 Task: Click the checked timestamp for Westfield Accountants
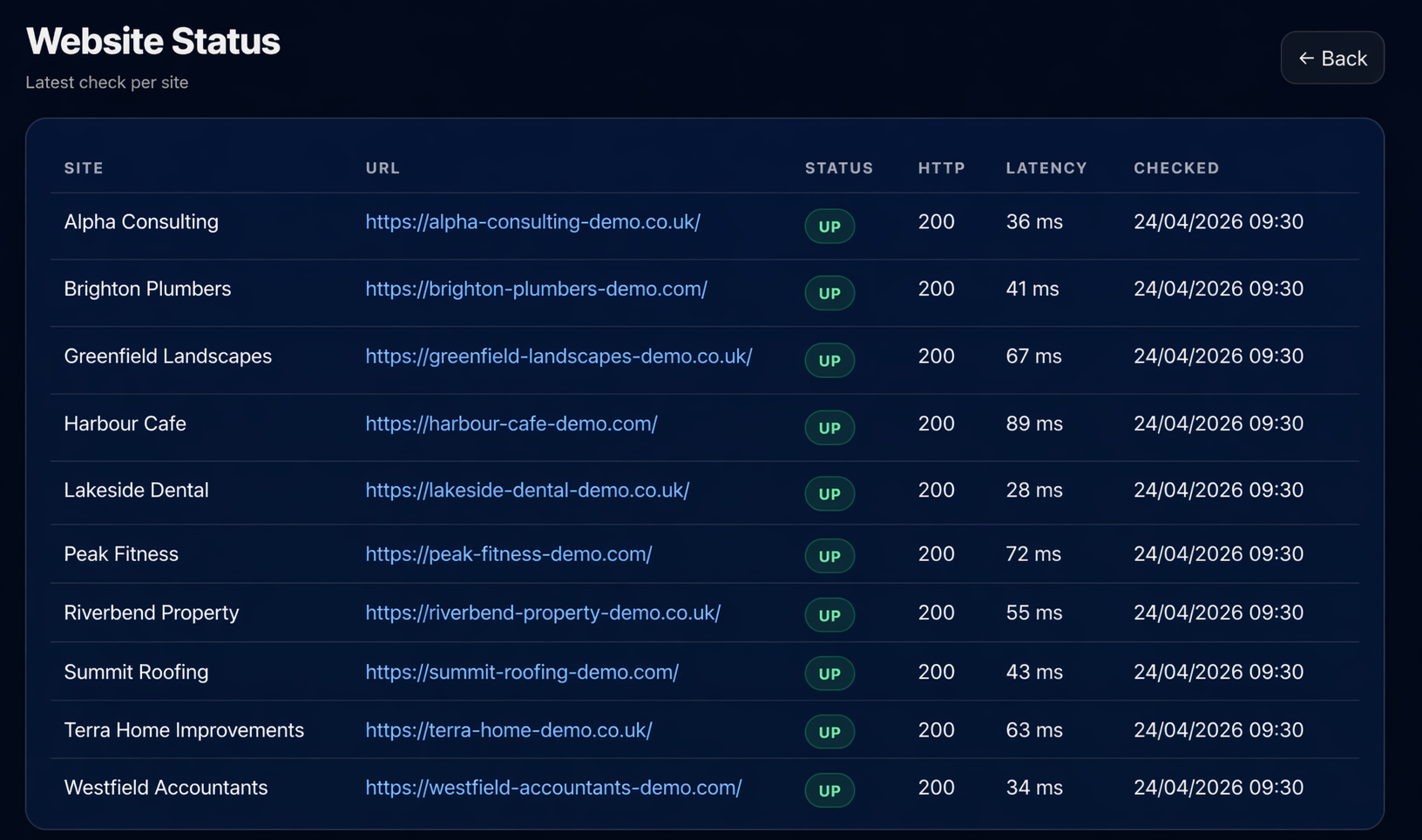click(x=1218, y=788)
